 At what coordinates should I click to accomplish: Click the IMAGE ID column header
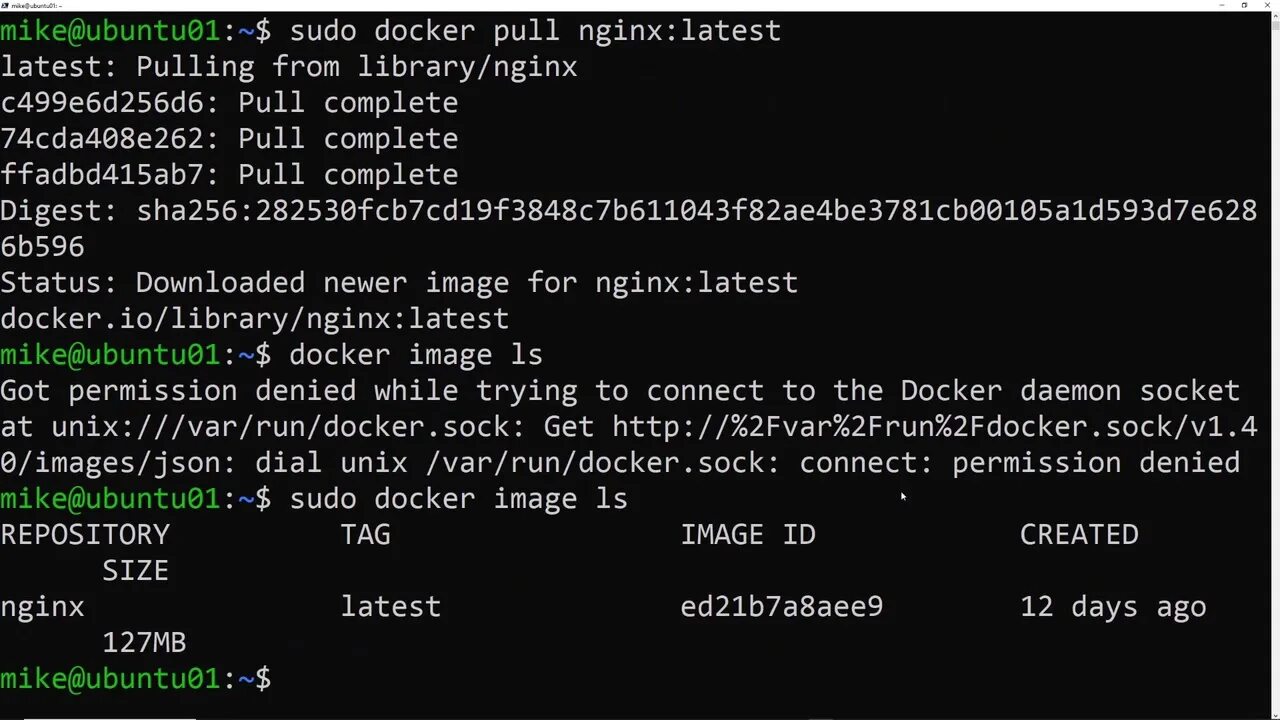coord(748,535)
